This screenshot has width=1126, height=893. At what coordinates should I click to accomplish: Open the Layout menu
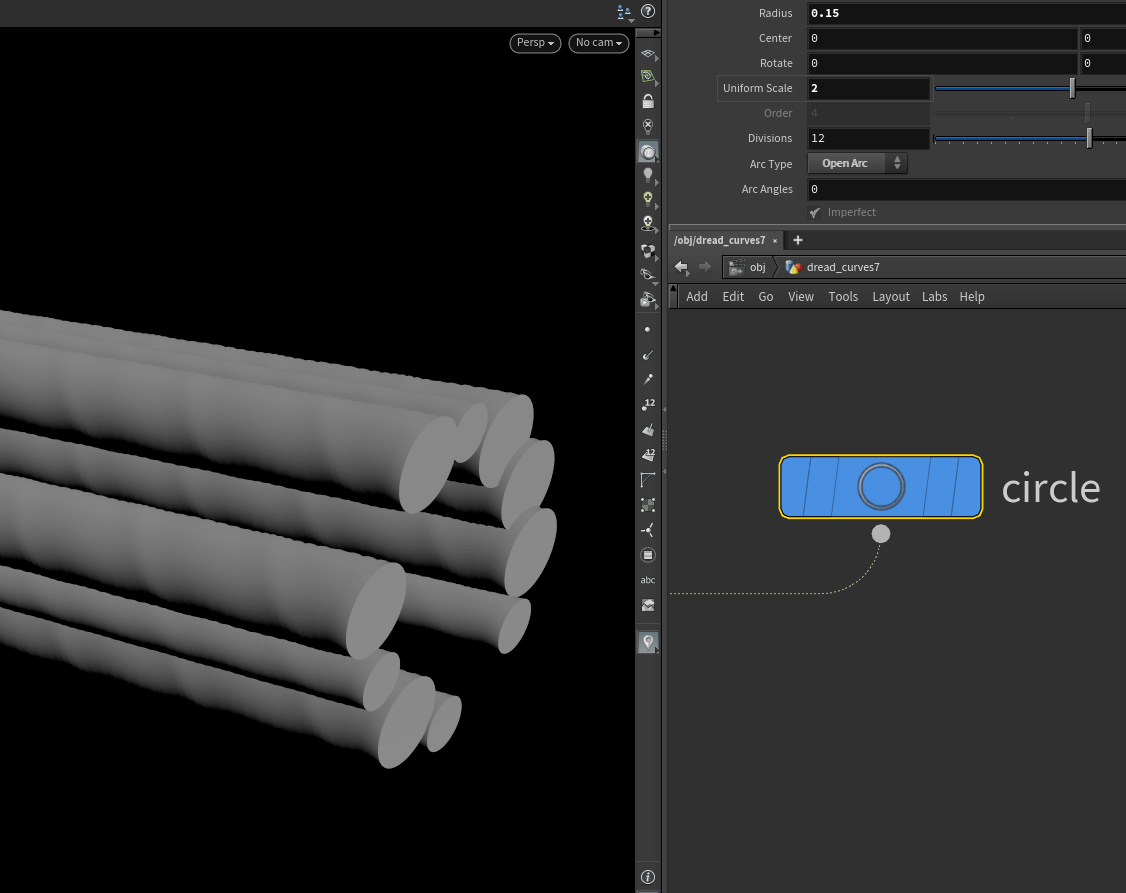(890, 296)
